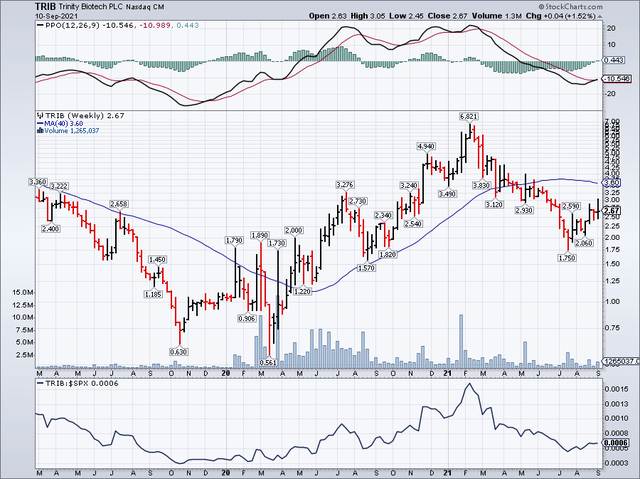Screen dimensions: 640x479
Task: Click the 2.540 price label
Action: click(413, 224)
